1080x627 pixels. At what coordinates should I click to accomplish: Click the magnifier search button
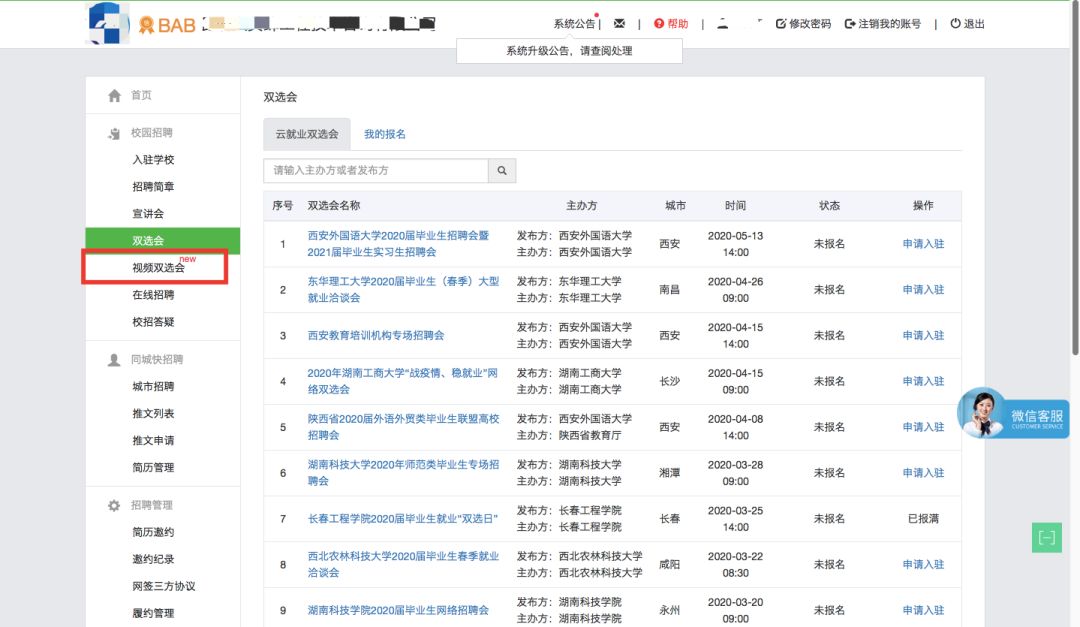click(503, 171)
